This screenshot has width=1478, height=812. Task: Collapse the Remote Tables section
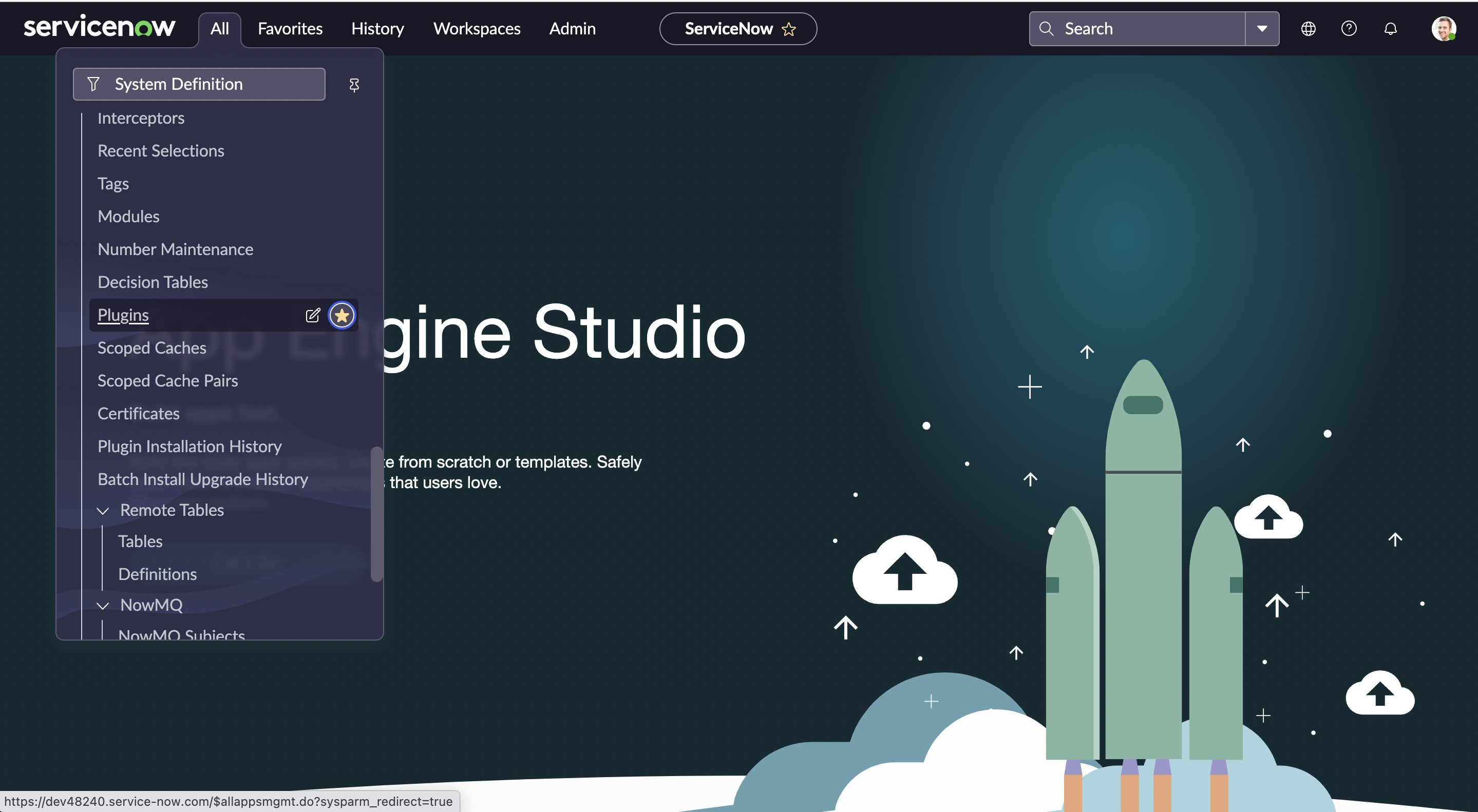click(103, 510)
